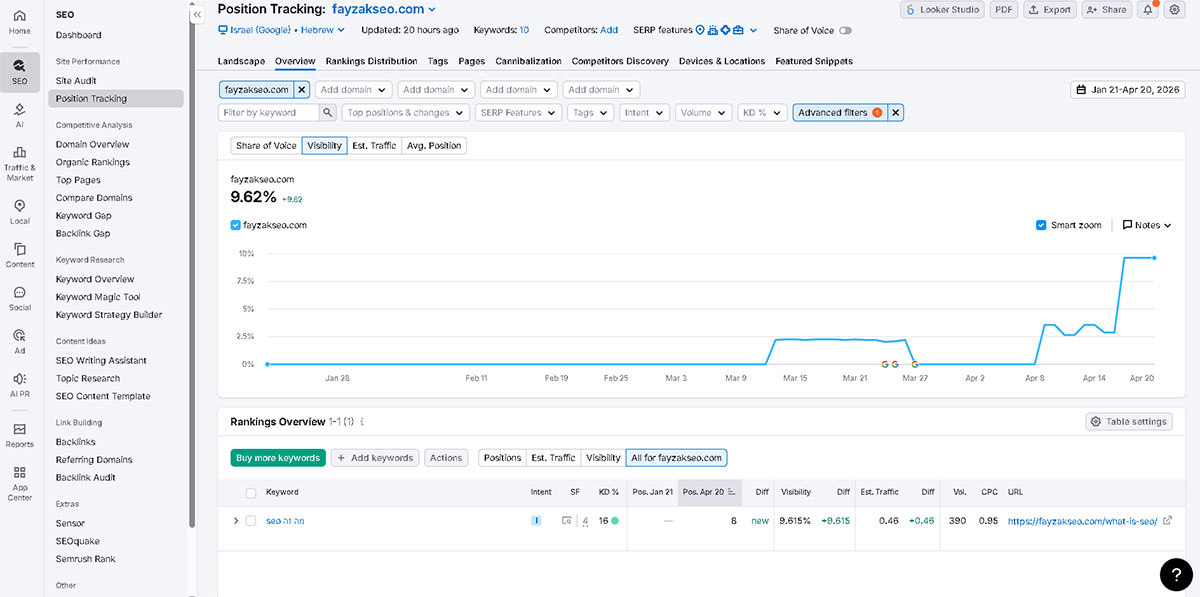Image resolution: width=1200 pixels, height=597 pixels.
Task: Click Add keywords button
Action: 375,458
